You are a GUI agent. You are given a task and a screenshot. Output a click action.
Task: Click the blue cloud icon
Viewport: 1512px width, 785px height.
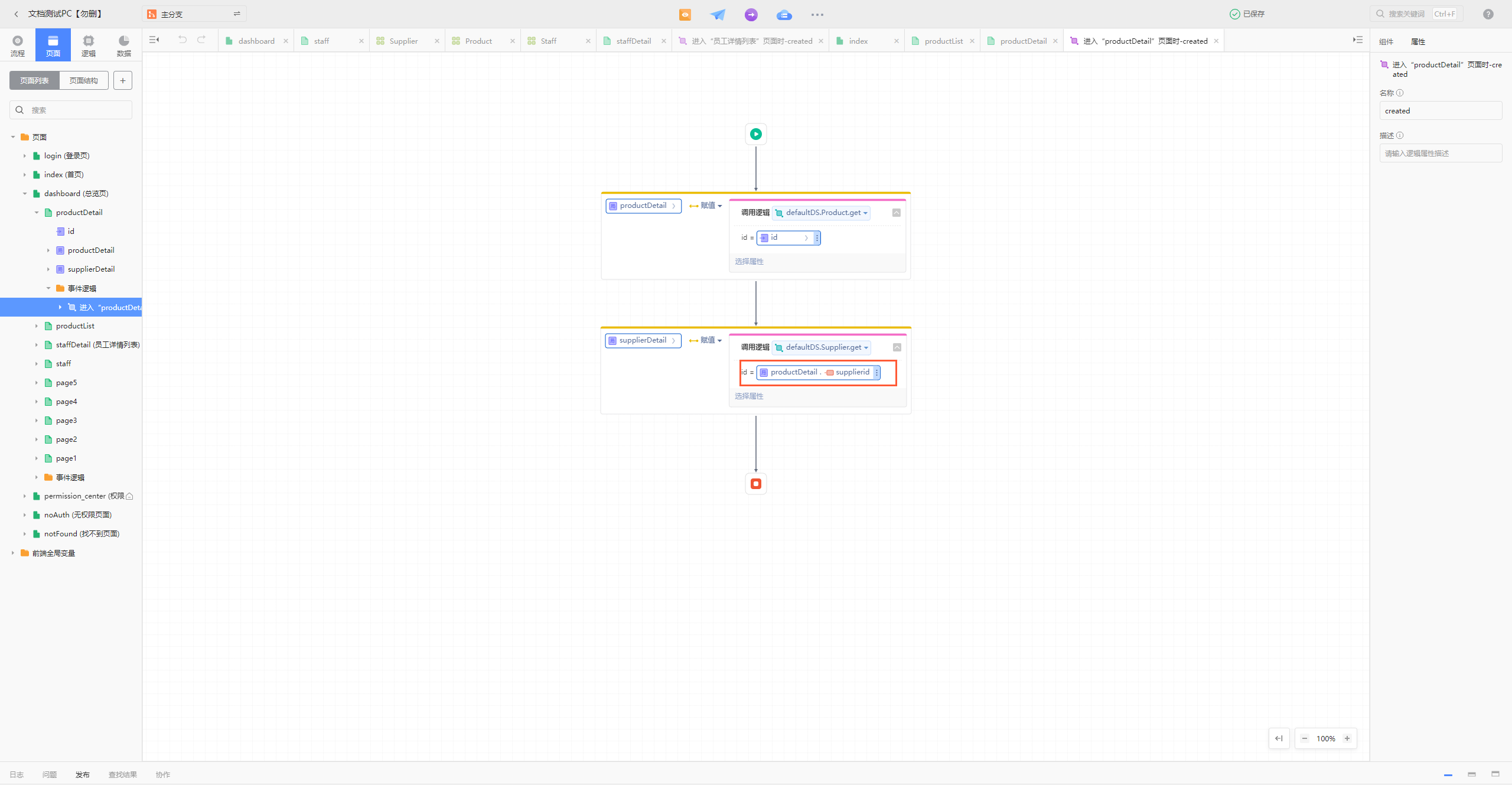[784, 14]
